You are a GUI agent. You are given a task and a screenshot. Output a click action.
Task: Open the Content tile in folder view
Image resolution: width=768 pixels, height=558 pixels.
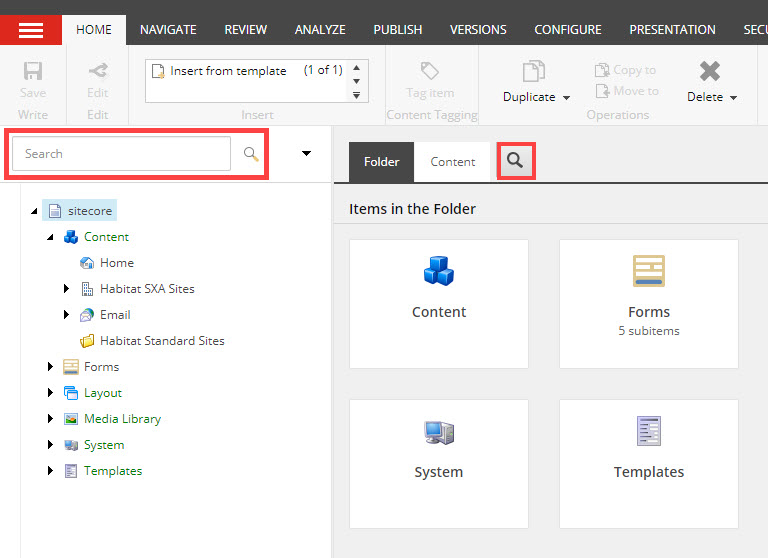click(x=439, y=304)
